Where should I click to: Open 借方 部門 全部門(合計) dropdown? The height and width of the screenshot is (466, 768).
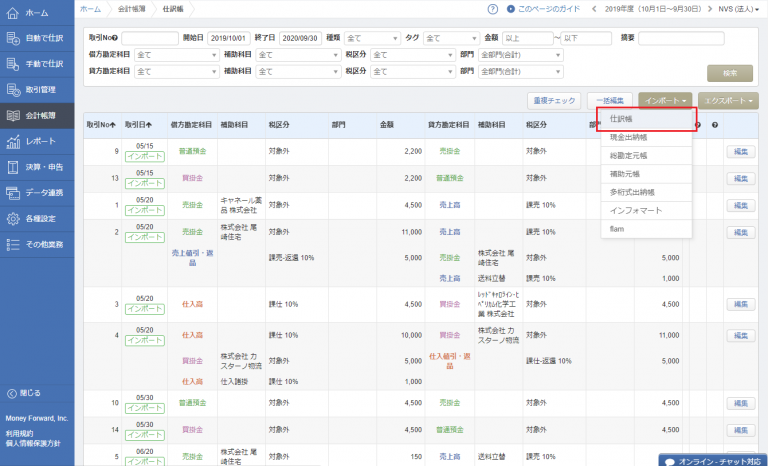[x=521, y=55]
